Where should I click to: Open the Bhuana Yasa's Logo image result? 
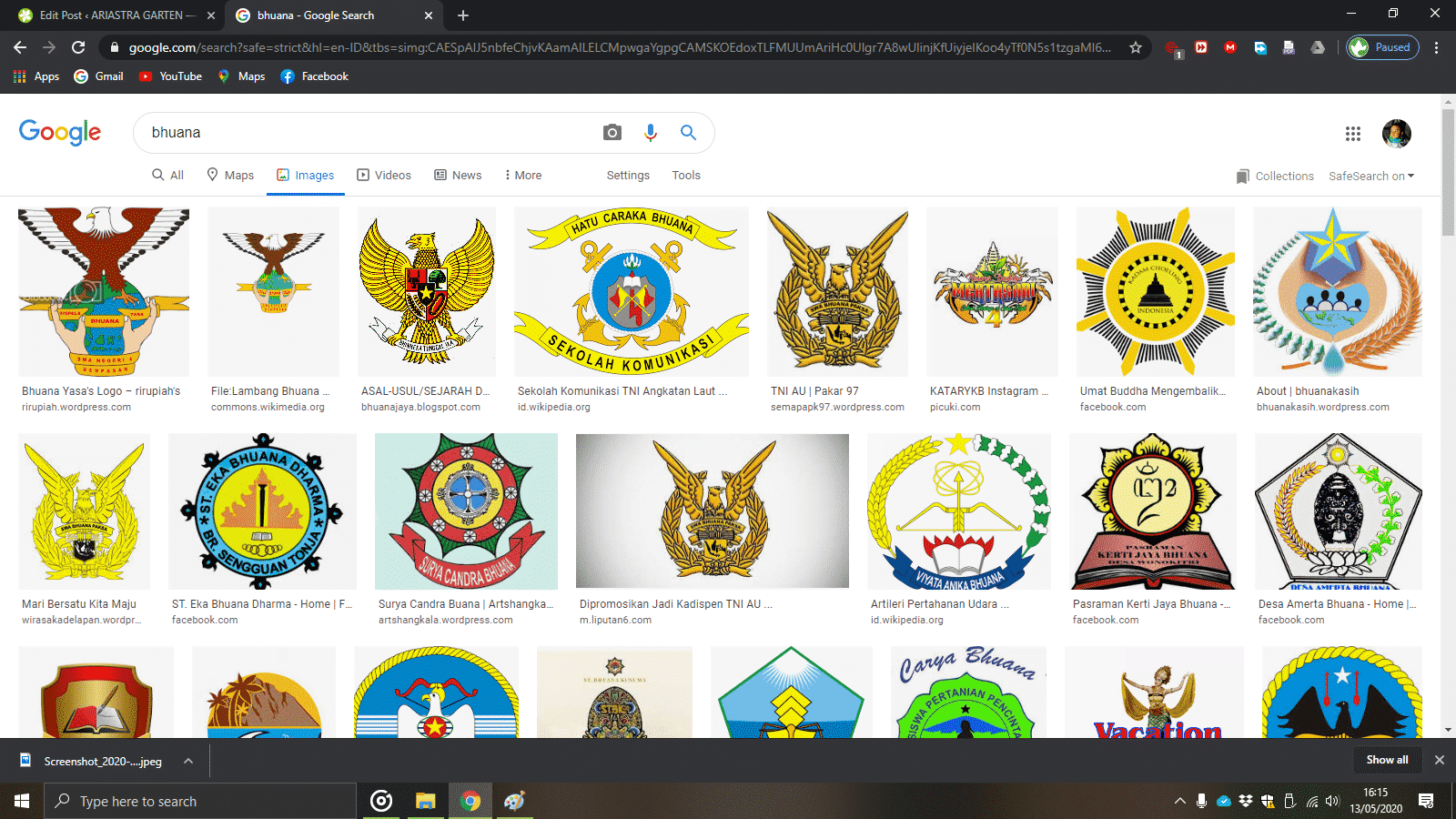click(104, 291)
